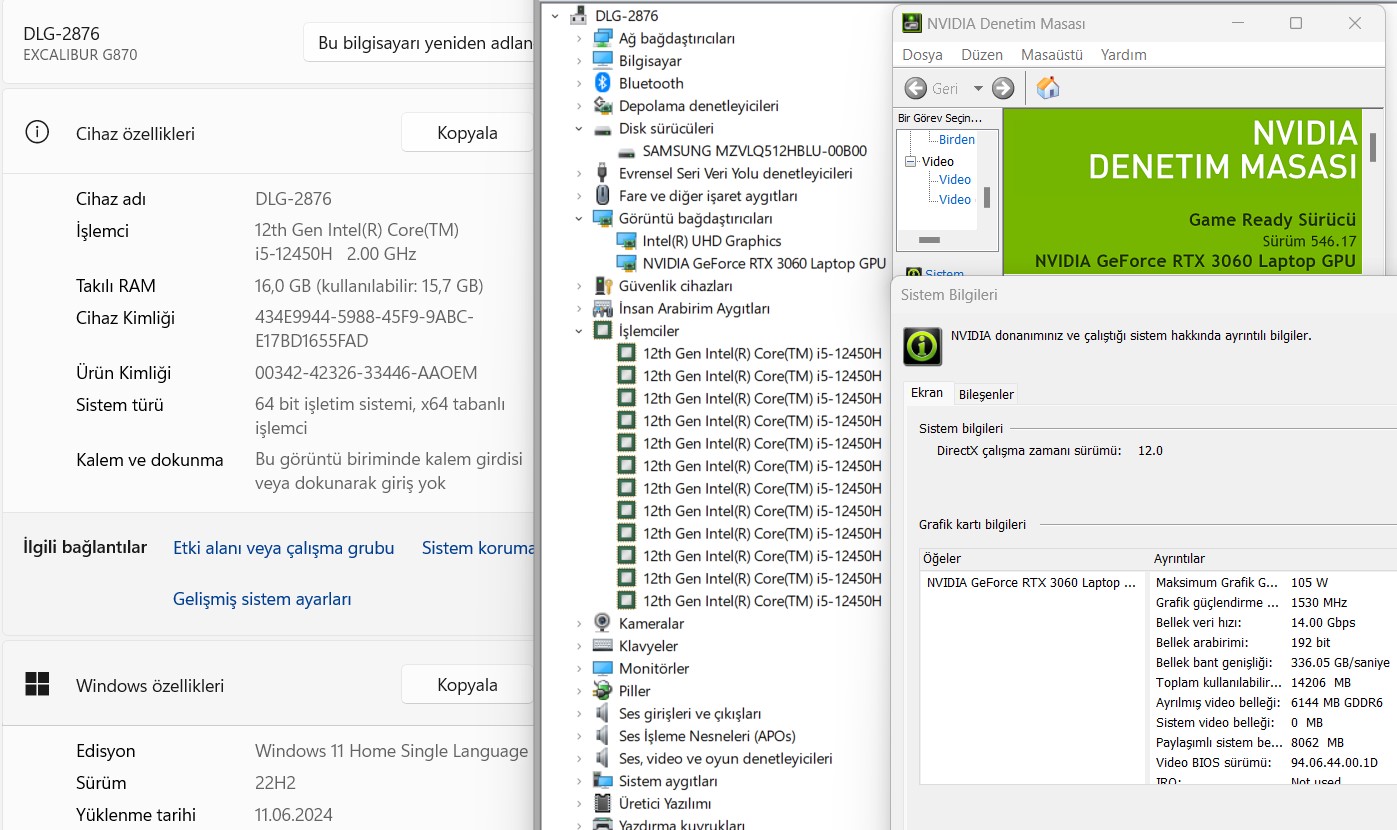
Task: Click the horizontal scrollbar under NVIDIA task tree
Action: point(929,240)
